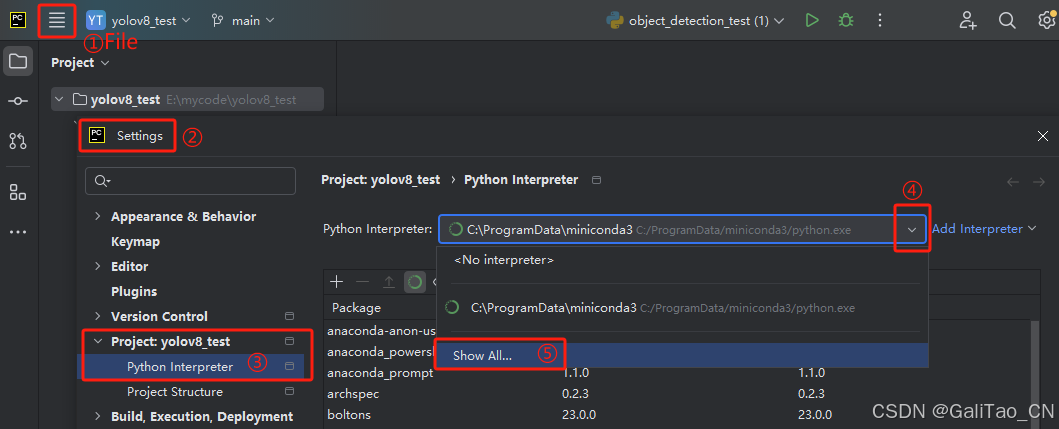Click the Settings search field

(190, 180)
